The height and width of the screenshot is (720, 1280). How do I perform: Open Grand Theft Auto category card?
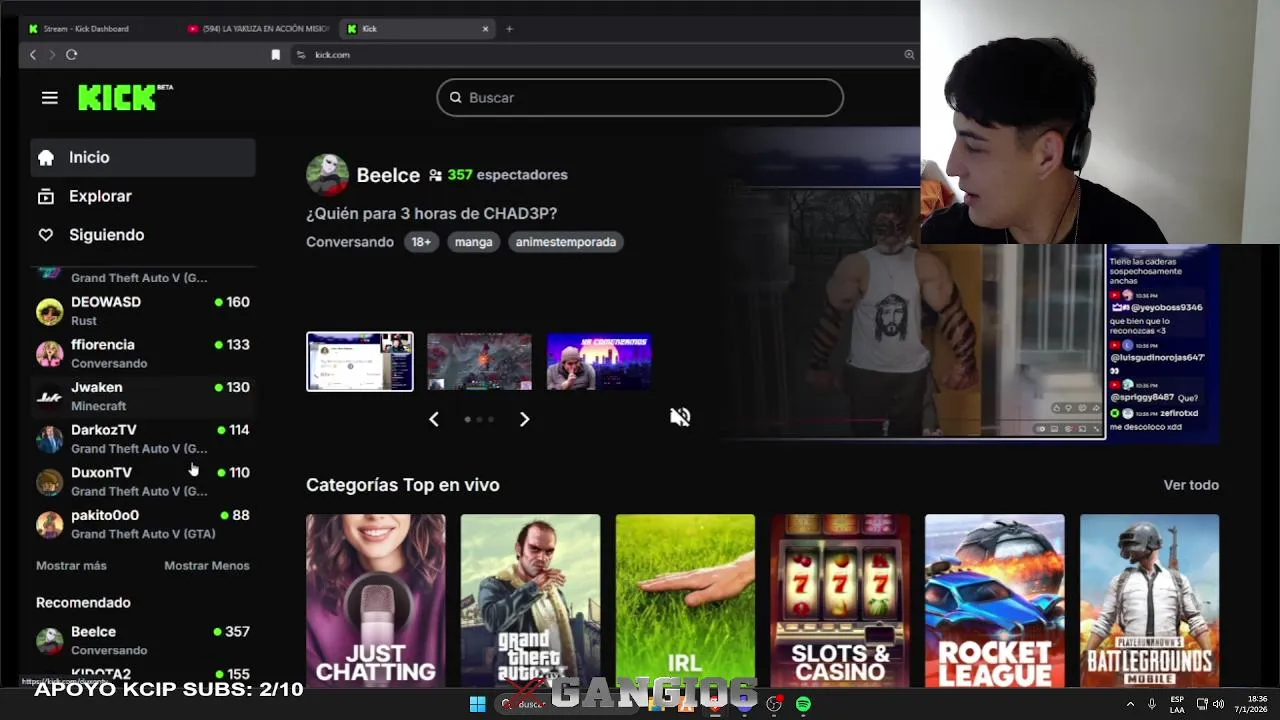tap(530, 601)
